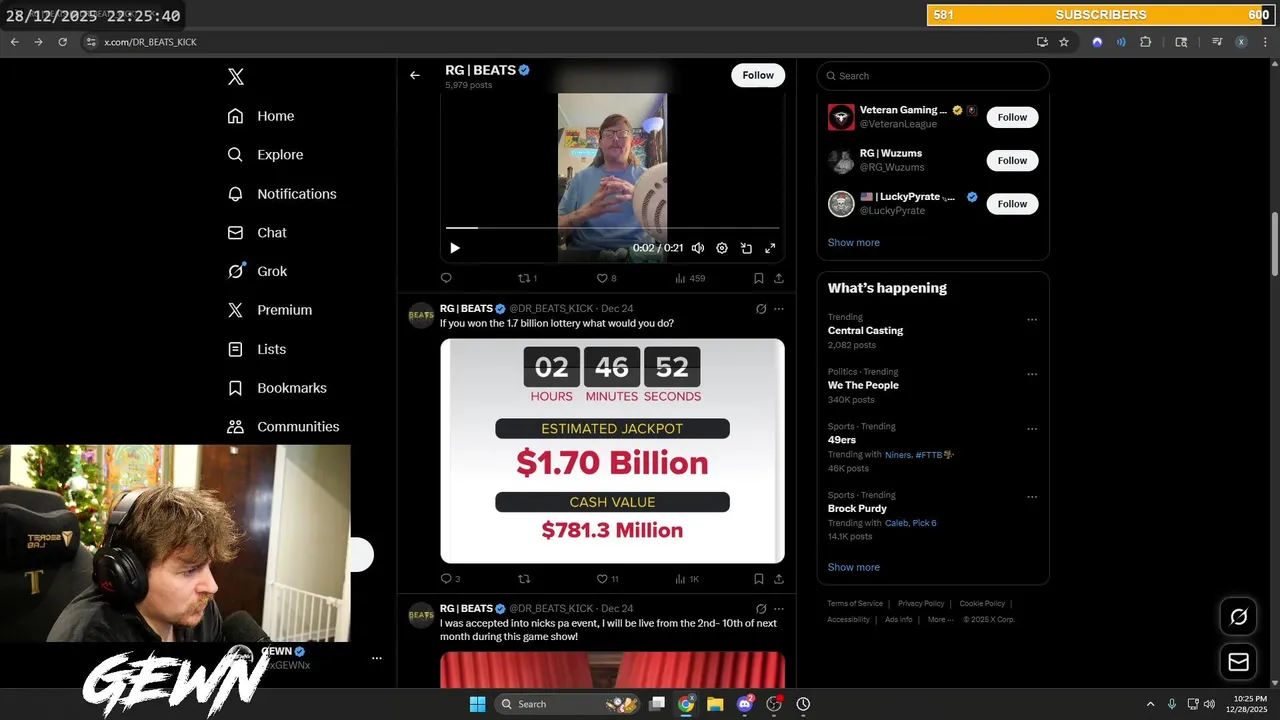Screen dimensions: 1280x720
Task: Expand video to fullscreen
Action: tap(770, 248)
